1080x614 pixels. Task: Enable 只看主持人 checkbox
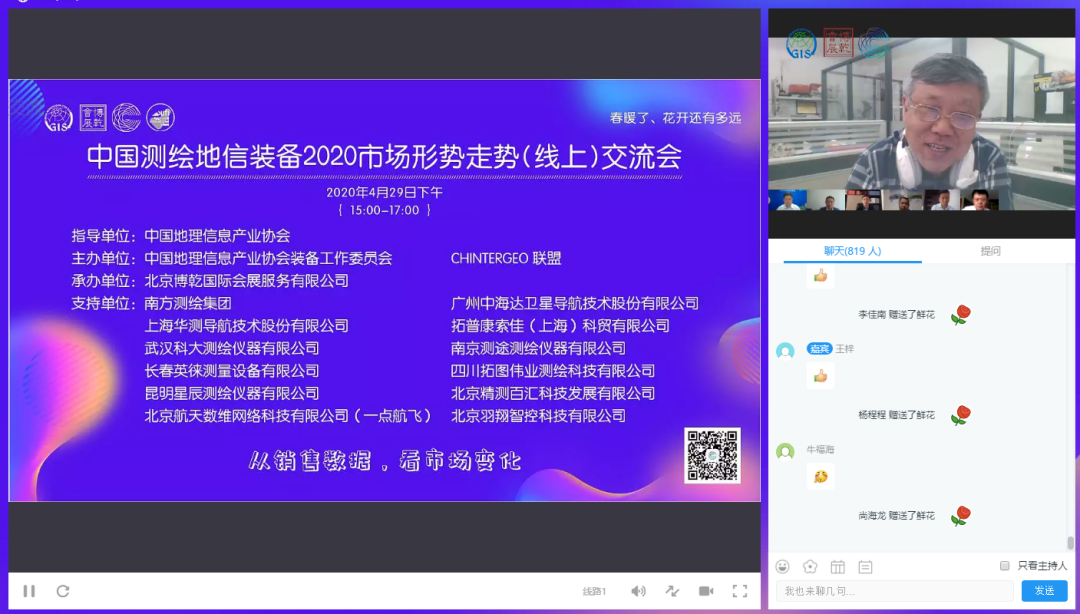1005,566
